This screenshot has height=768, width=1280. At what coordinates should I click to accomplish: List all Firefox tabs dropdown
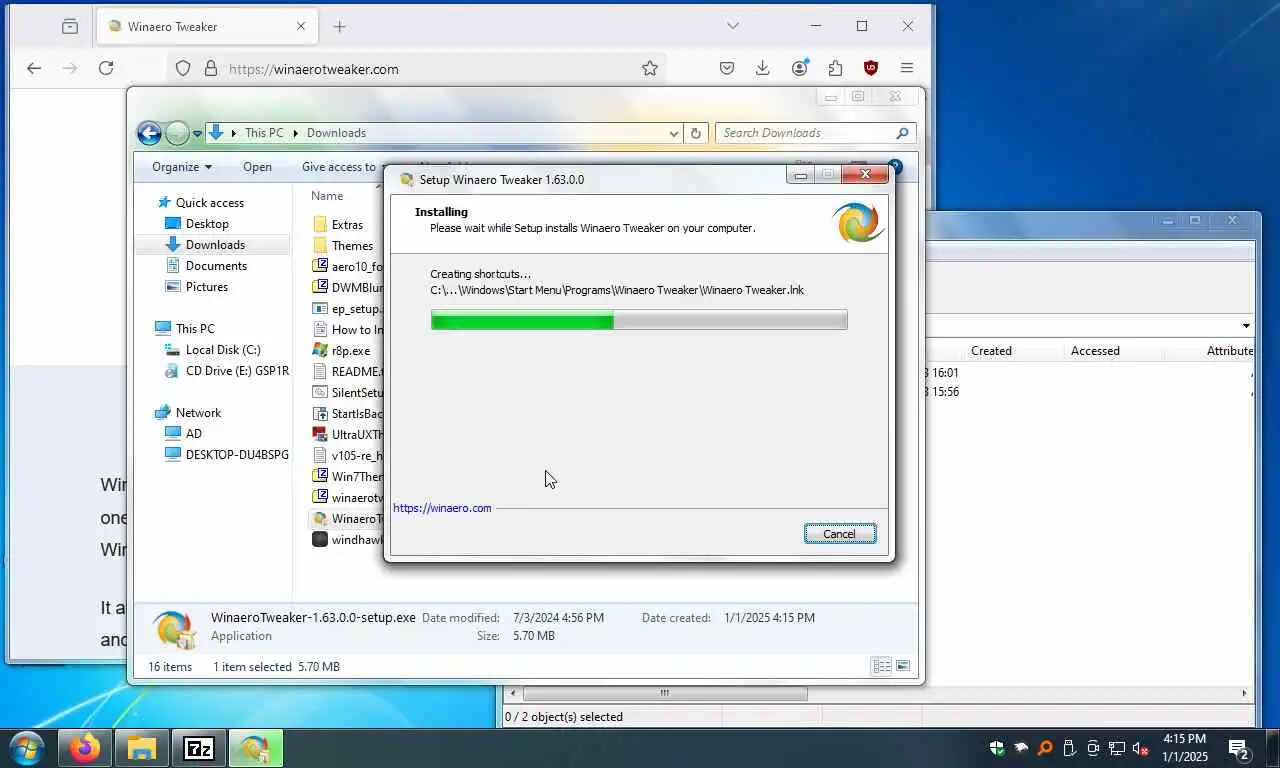pyautogui.click(x=733, y=27)
